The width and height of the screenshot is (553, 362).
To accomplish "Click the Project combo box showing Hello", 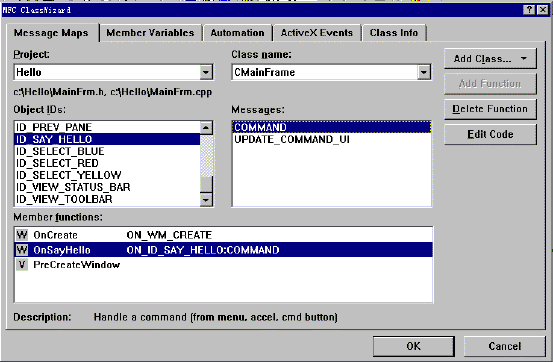I will (x=113, y=72).
